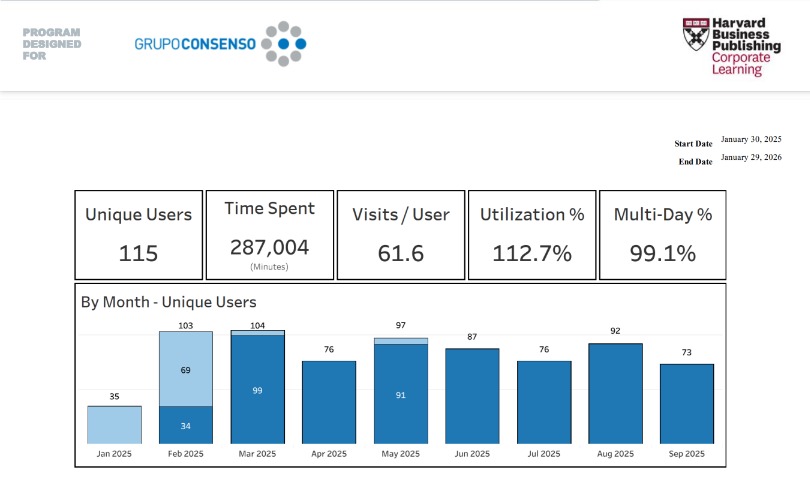
Task: Select the Aug 2025 bar showing 92
Action: point(615,393)
